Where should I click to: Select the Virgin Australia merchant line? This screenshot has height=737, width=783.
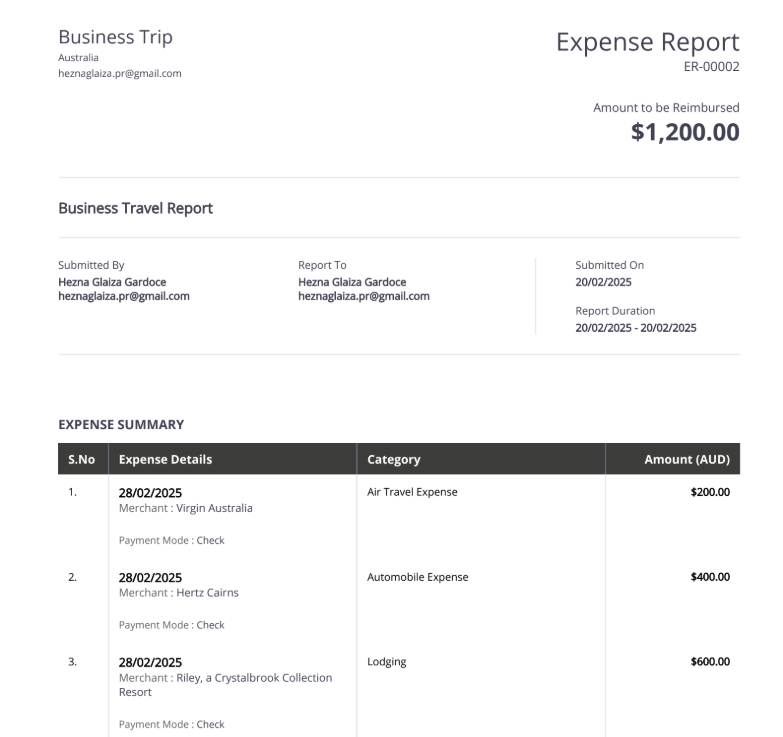(186, 508)
